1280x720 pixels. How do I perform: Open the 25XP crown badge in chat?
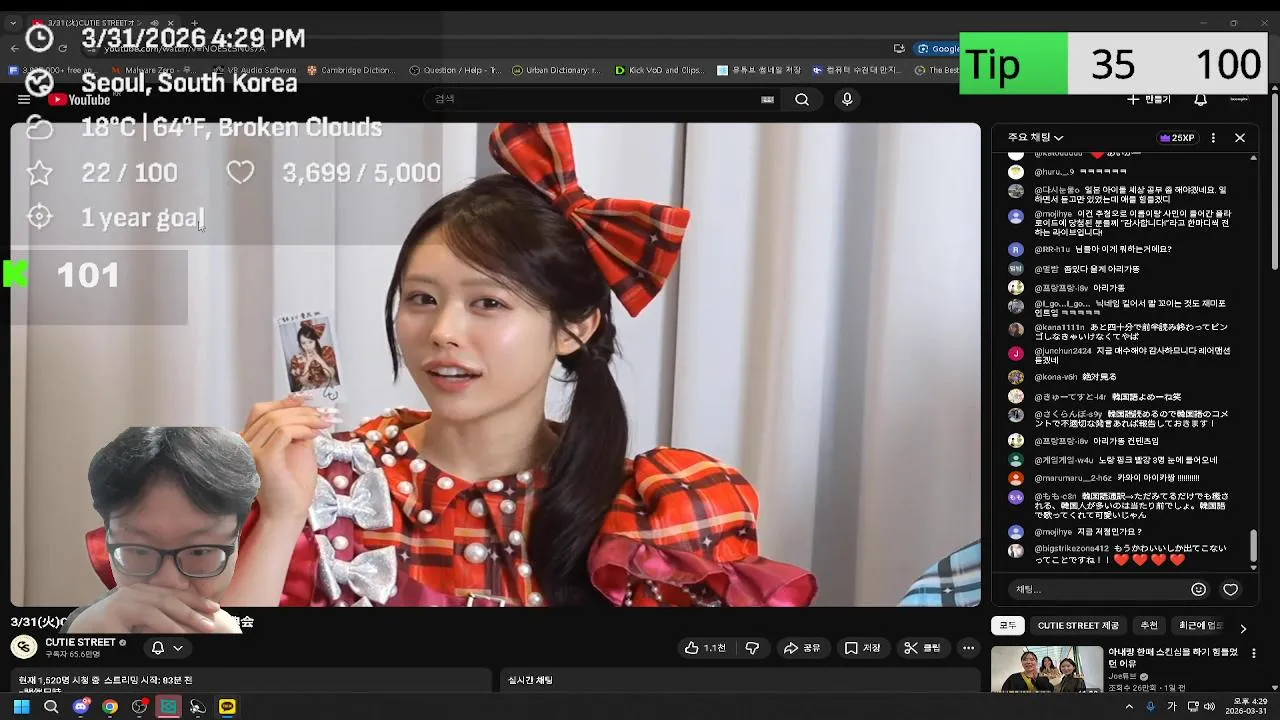click(x=1177, y=137)
